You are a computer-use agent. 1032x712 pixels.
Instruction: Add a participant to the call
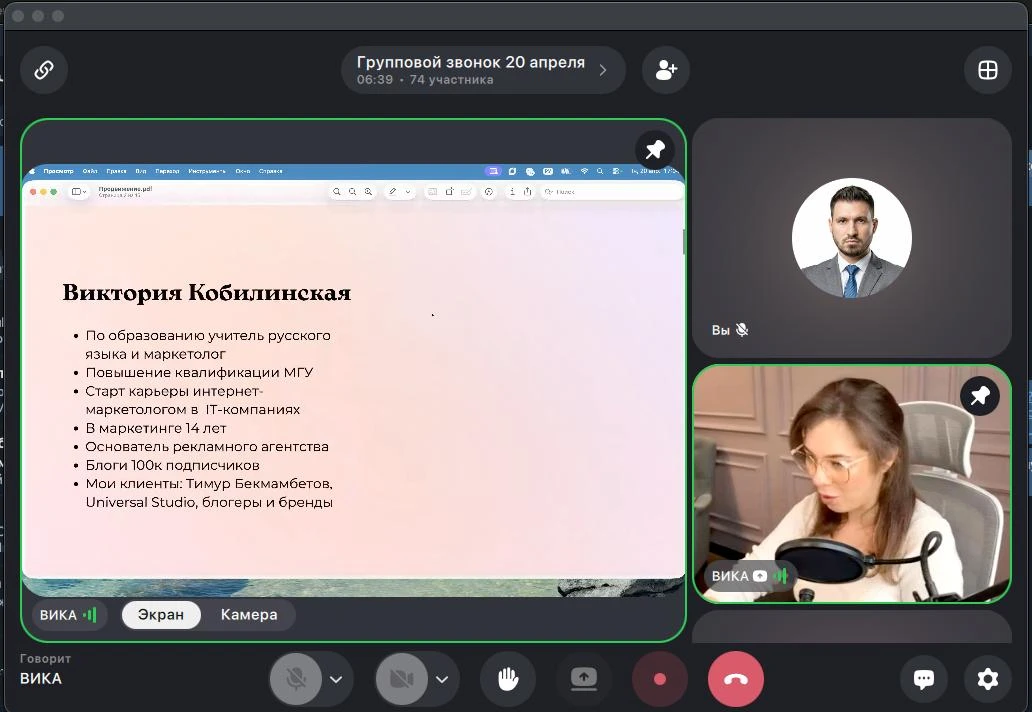coord(666,70)
